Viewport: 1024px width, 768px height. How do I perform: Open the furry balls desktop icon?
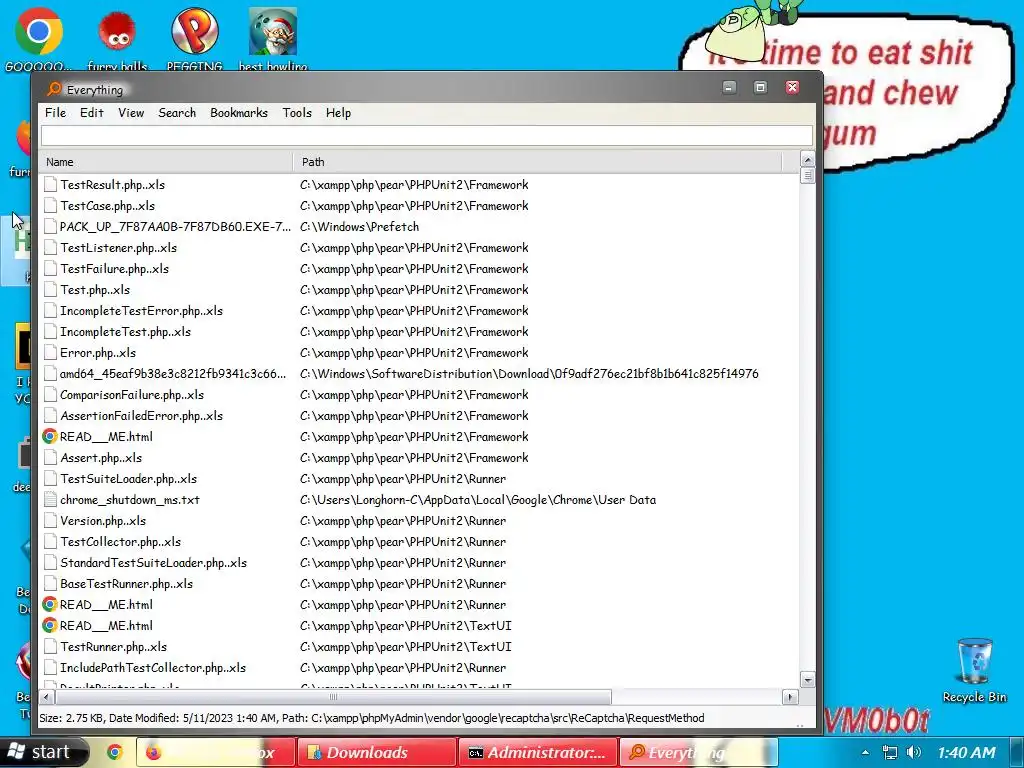point(117,38)
